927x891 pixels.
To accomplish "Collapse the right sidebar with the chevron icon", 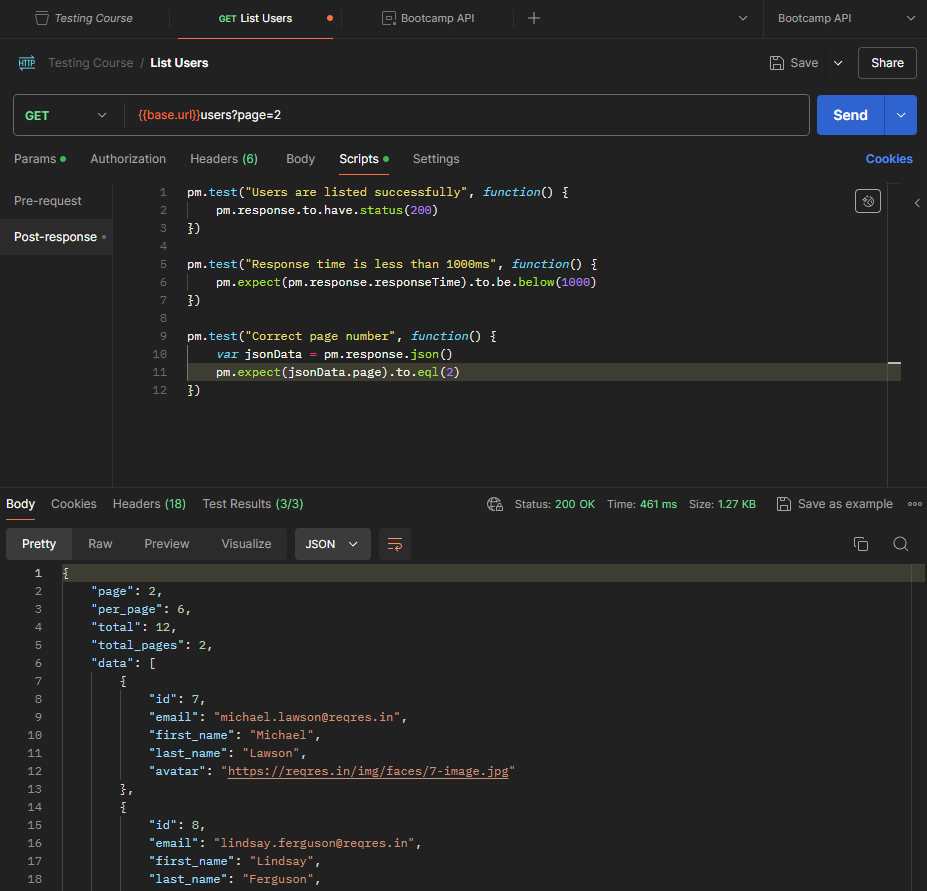I will point(917,203).
